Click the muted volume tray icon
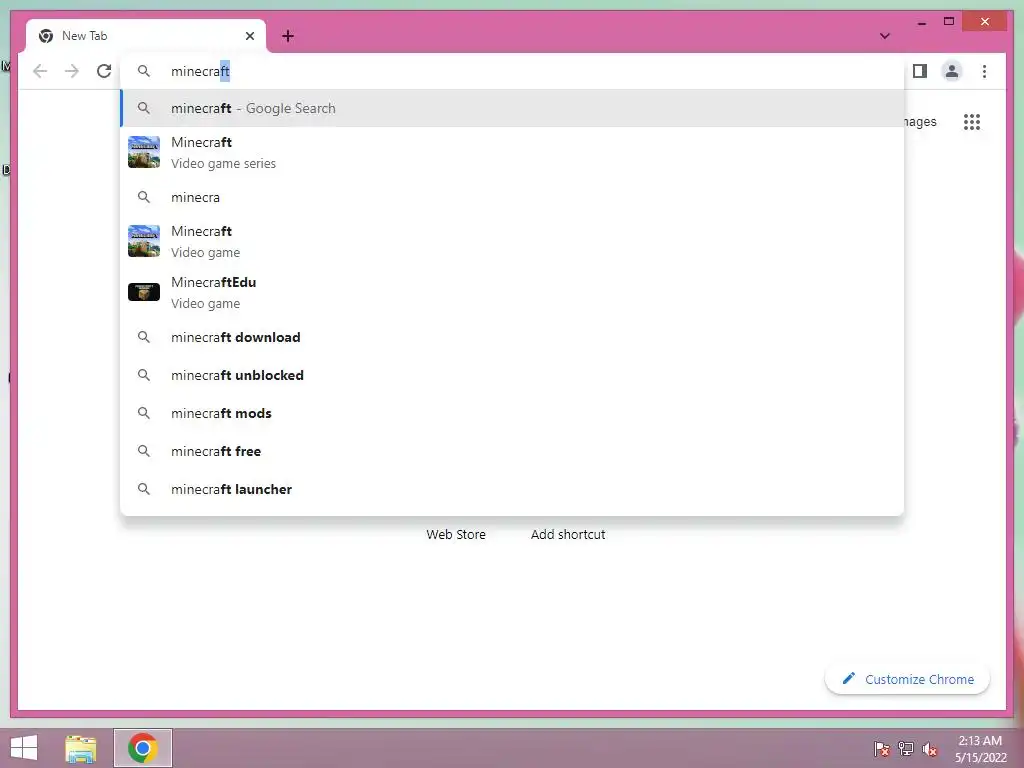The height and width of the screenshot is (768, 1024). [x=930, y=749]
